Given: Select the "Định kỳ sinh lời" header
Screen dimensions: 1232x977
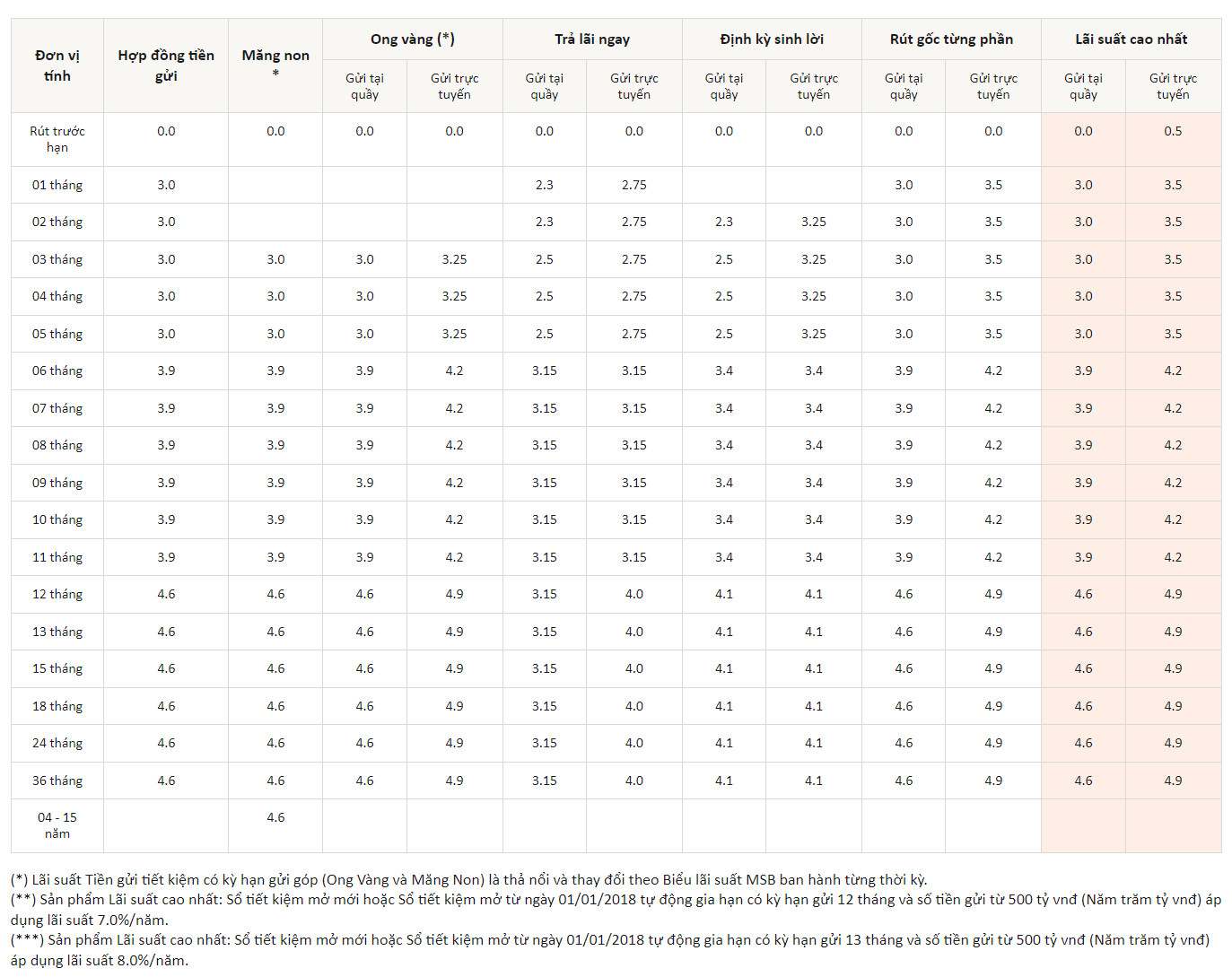Looking at the screenshot, I should 772,39.
